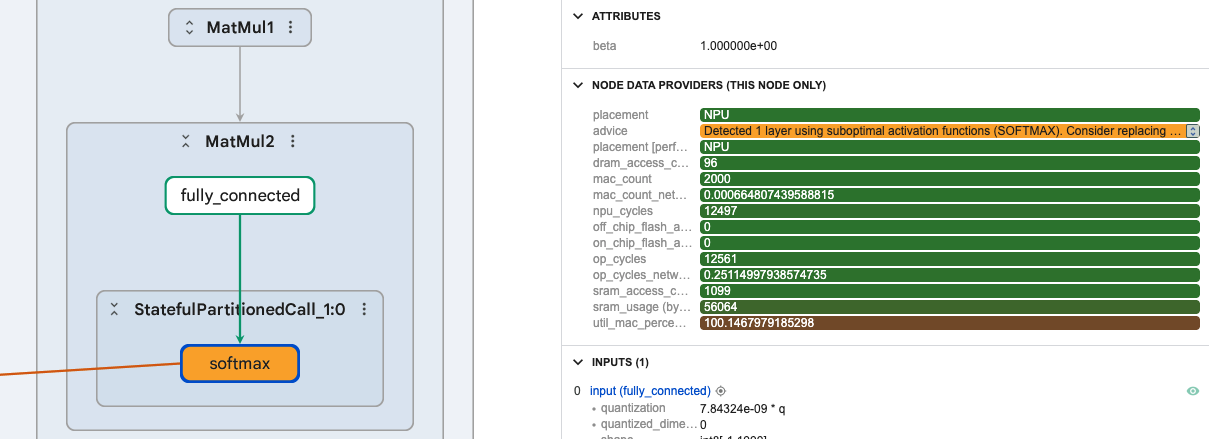The height and width of the screenshot is (439, 1209).
Task: Click the placement NPU value bar
Action: 950,115
